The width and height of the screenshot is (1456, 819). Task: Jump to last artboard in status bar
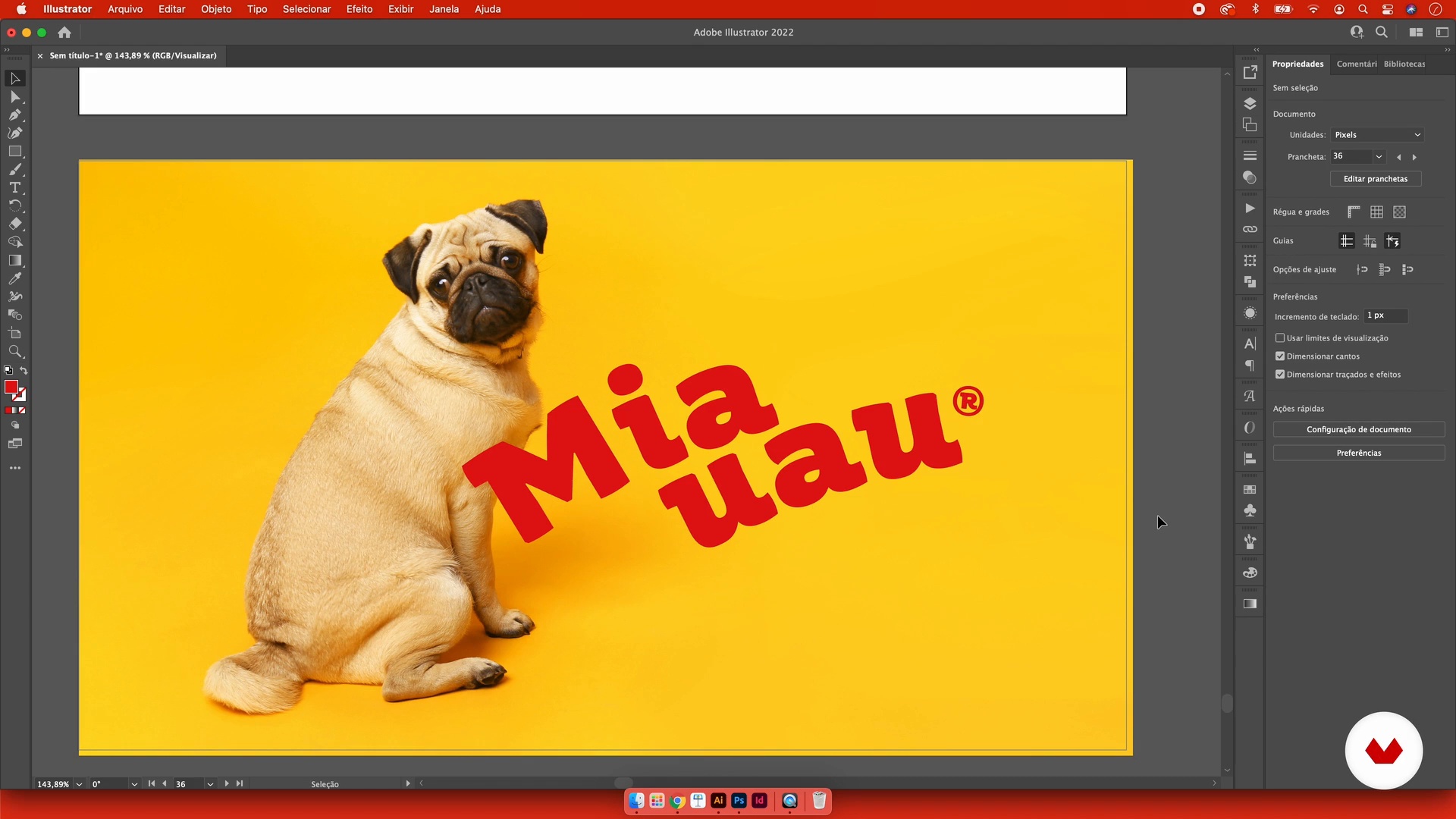point(240,783)
